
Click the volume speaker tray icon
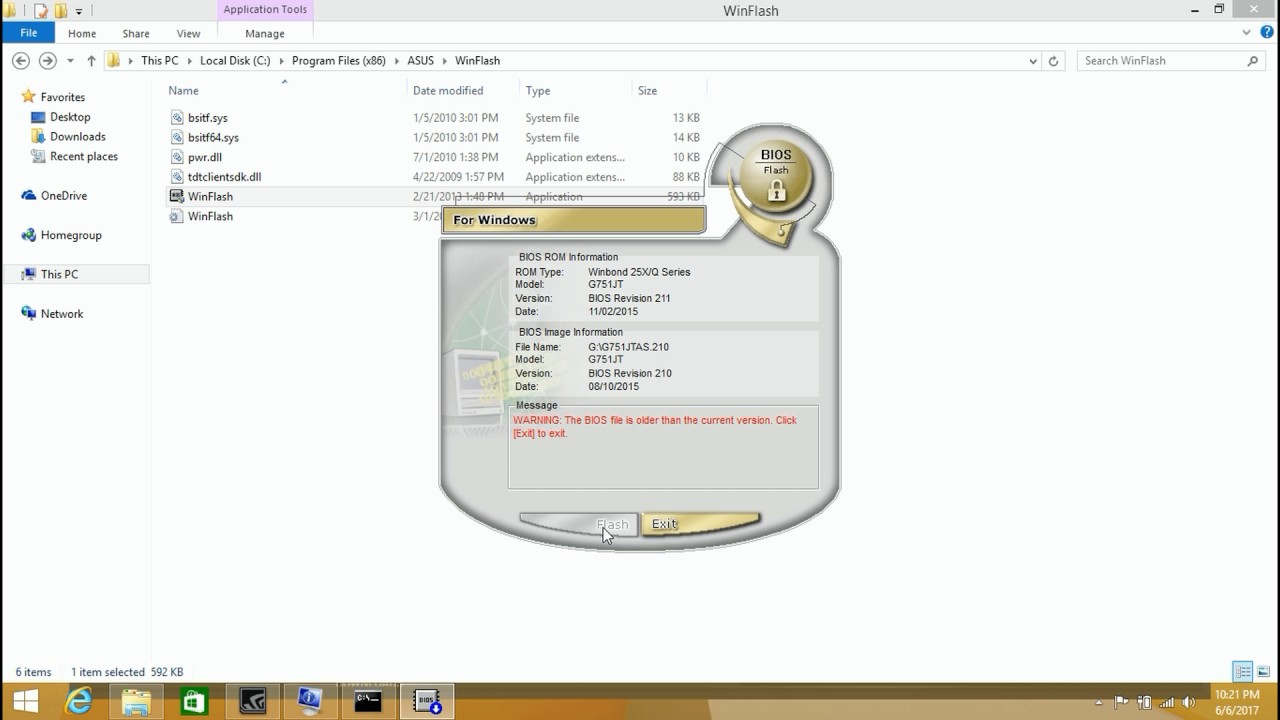click(1190, 702)
